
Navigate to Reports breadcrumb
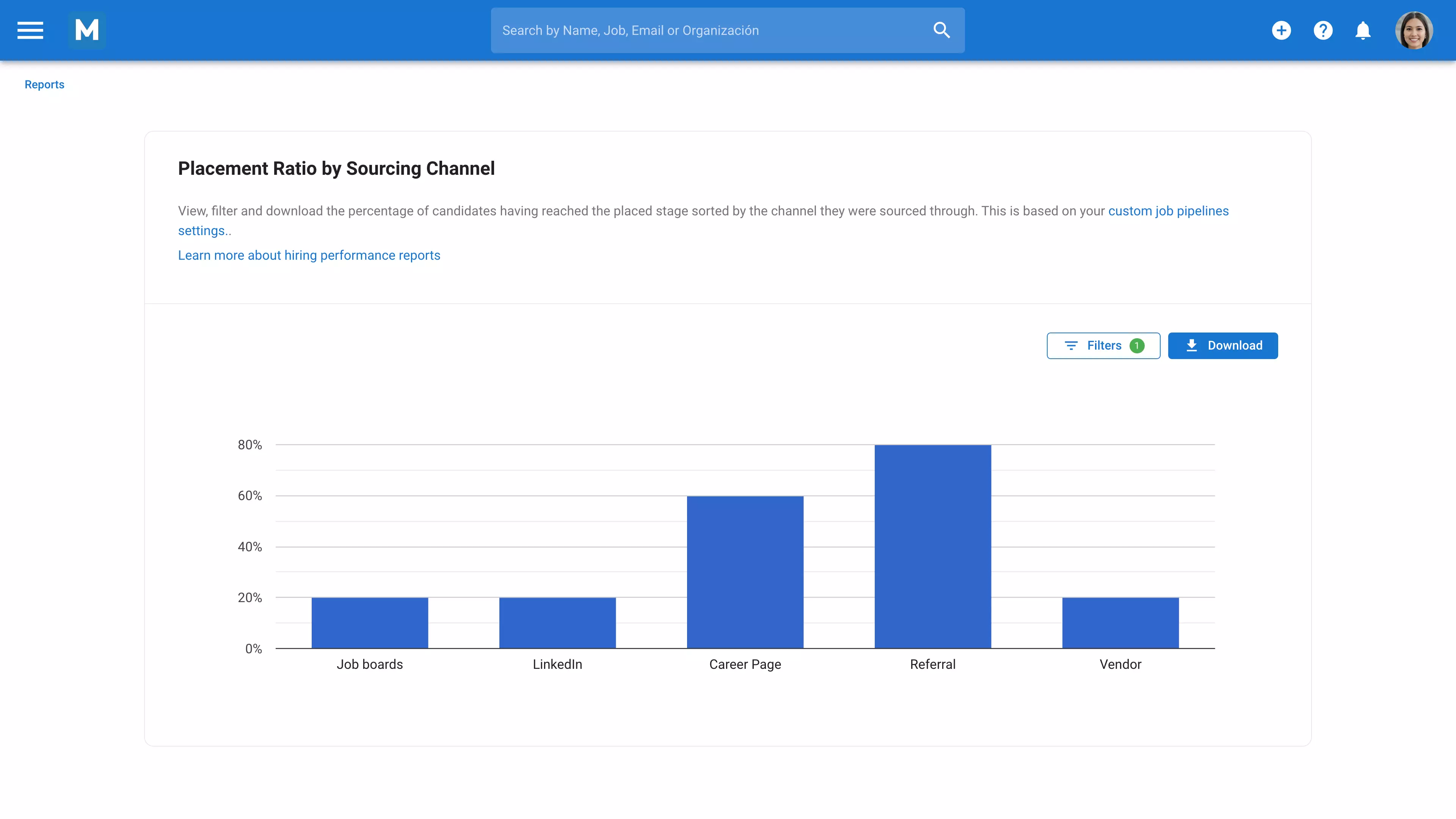coord(44,84)
